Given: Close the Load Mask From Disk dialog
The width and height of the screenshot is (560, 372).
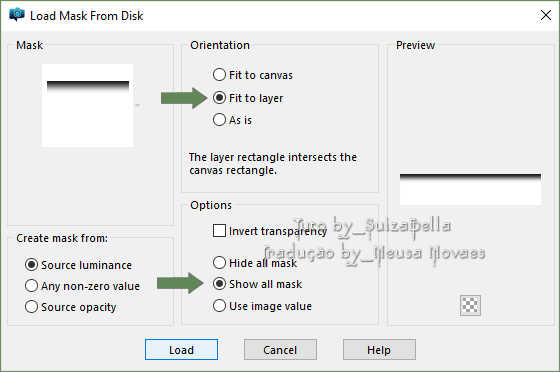Looking at the screenshot, I should [546, 15].
